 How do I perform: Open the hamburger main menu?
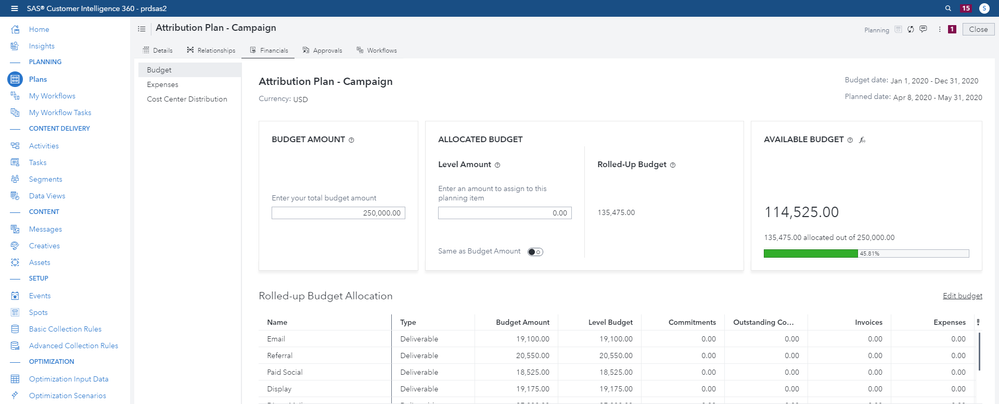[14, 8]
